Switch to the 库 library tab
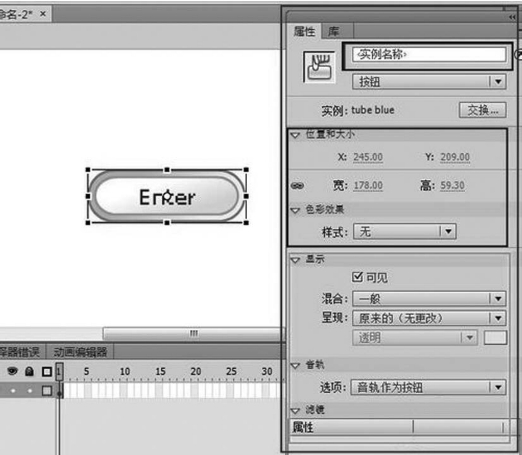The width and height of the screenshot is (522, 455). pyautogui.click(x=334, y=31)
